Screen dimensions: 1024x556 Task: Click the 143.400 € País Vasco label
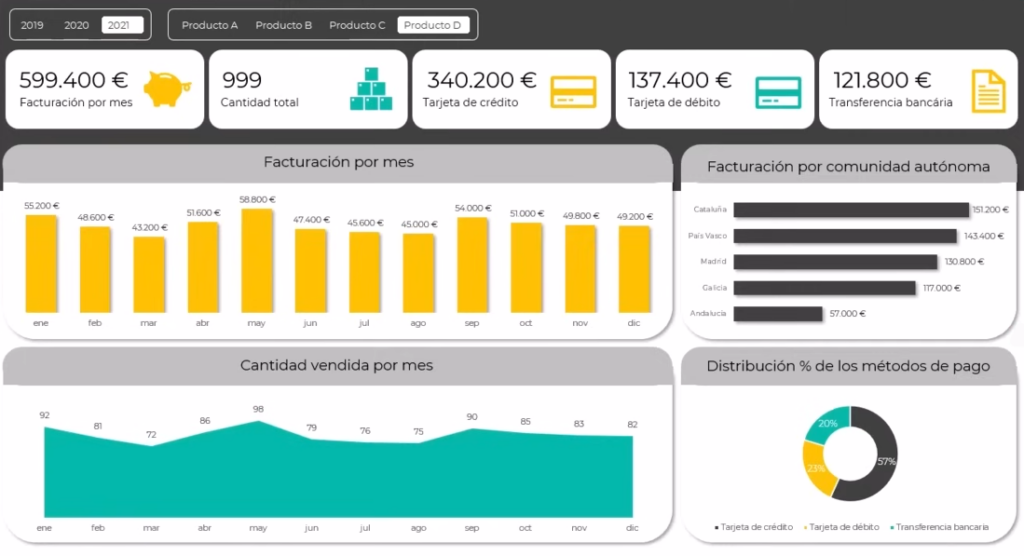pos(984,236)
